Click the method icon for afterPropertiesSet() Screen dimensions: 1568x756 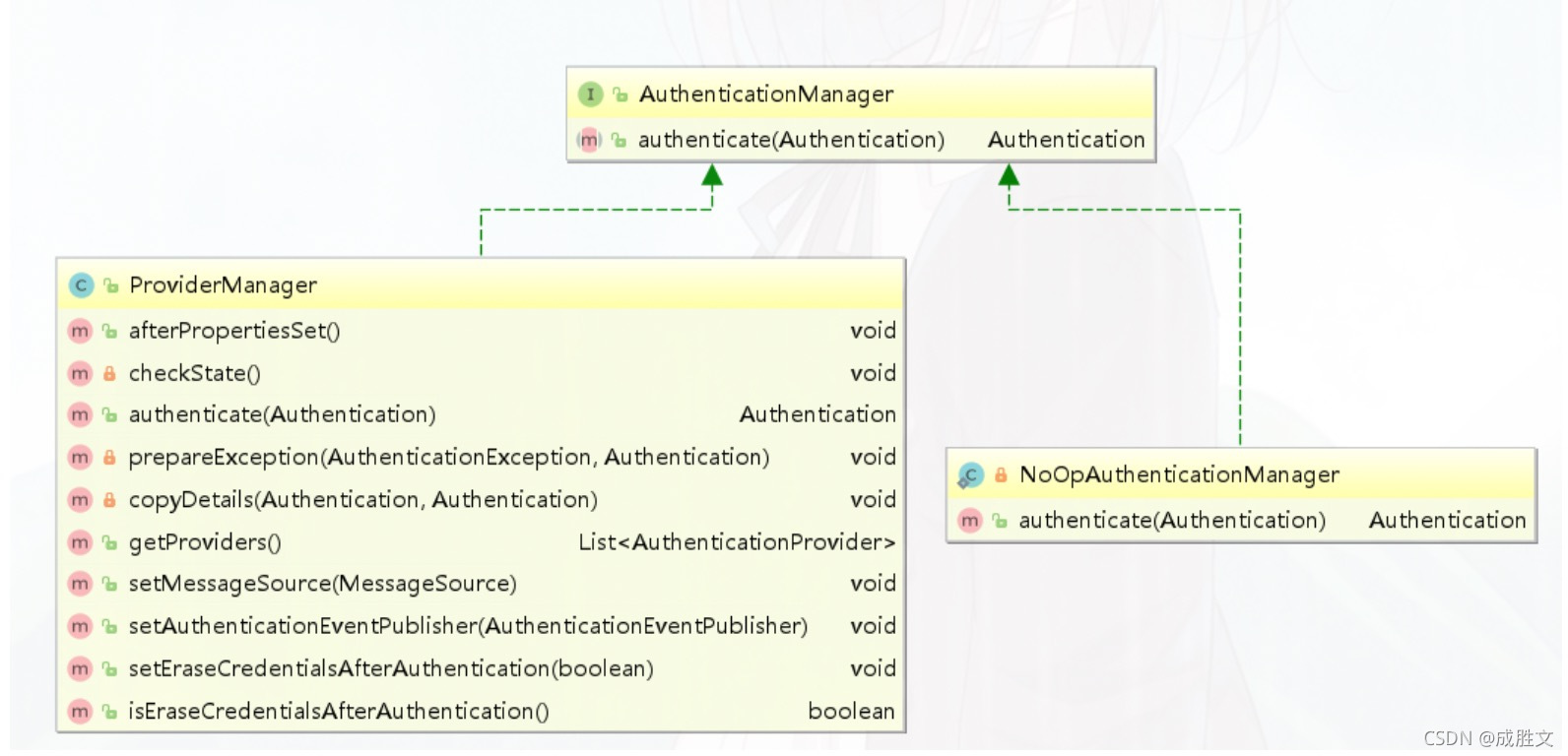80,332
